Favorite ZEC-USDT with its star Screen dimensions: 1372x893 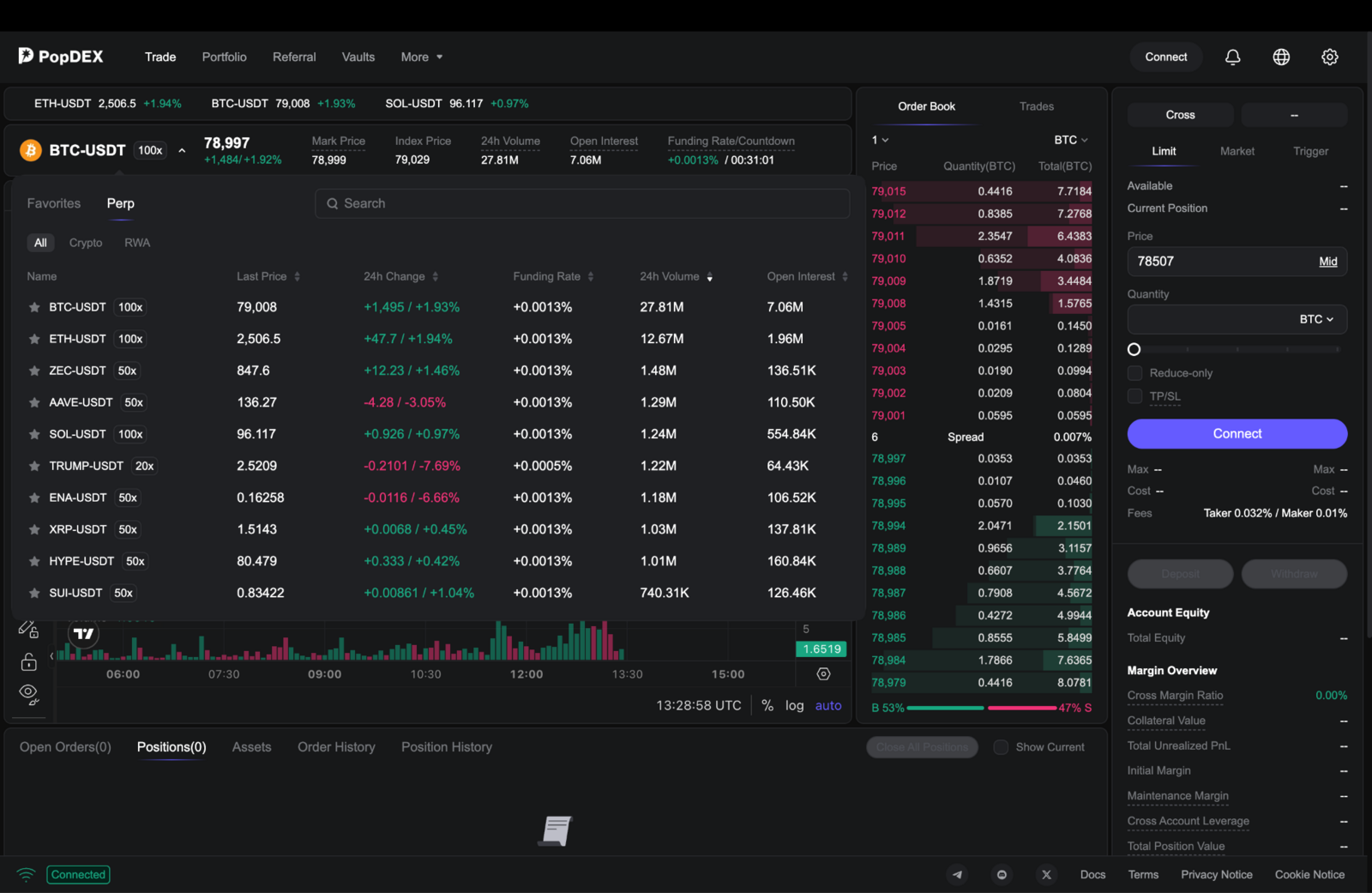(34, 371)
